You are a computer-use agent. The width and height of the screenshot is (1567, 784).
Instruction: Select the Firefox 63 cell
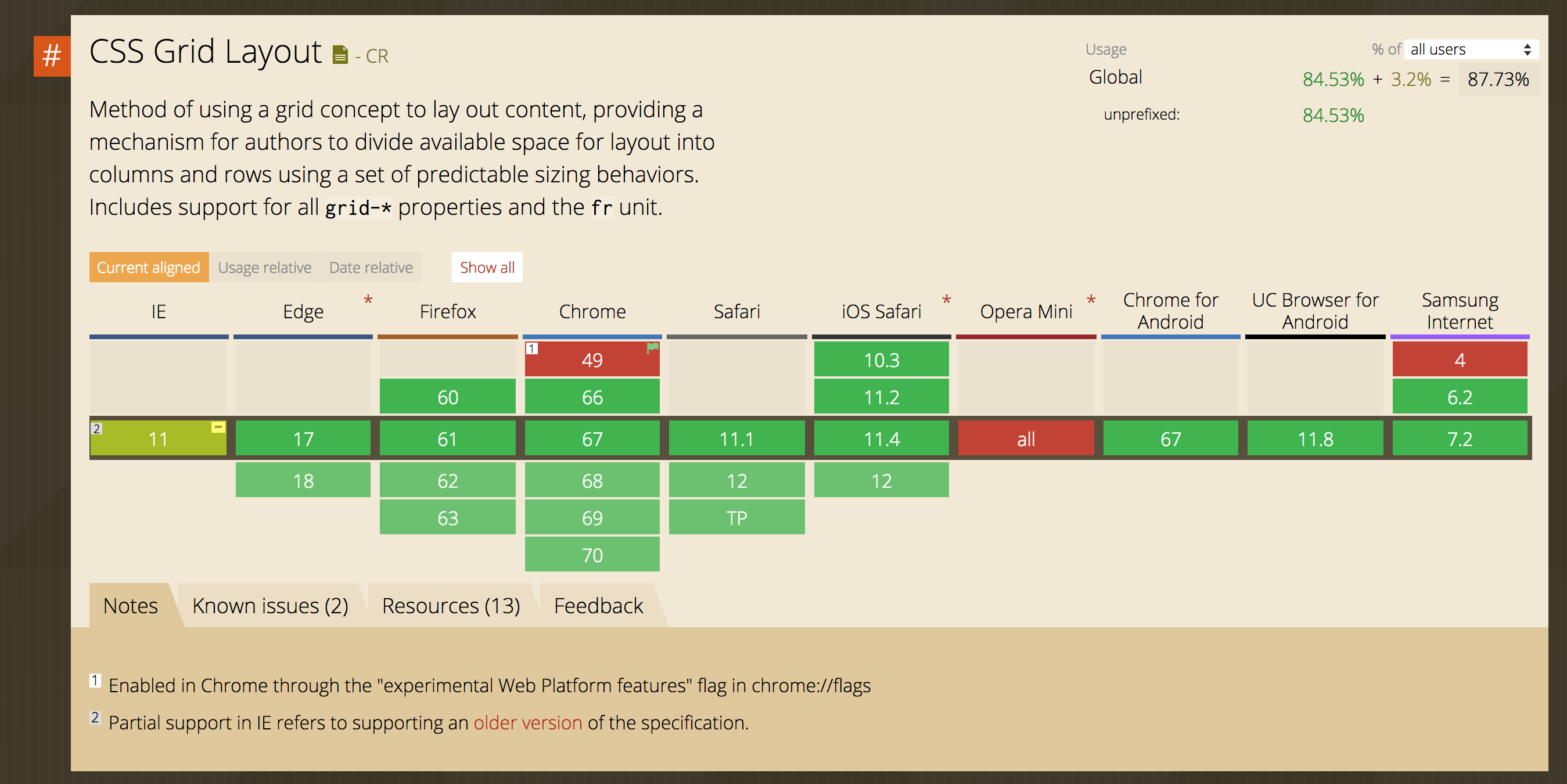(x=448, y=517)
